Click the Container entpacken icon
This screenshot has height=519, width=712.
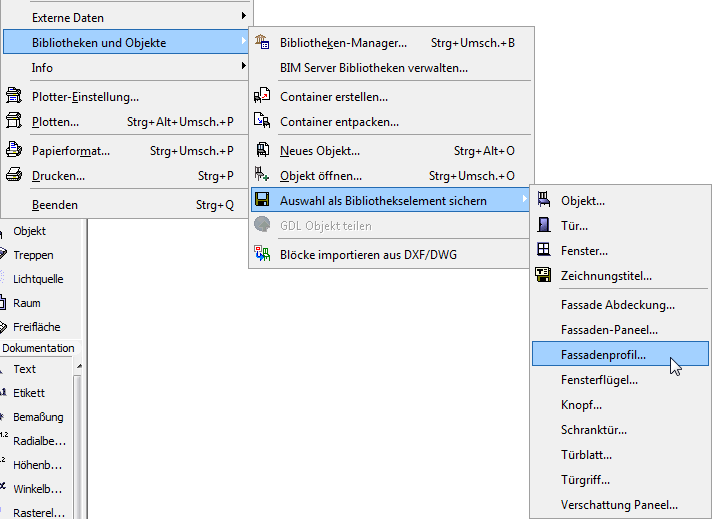pyautogui.click(x=263, y=122)
